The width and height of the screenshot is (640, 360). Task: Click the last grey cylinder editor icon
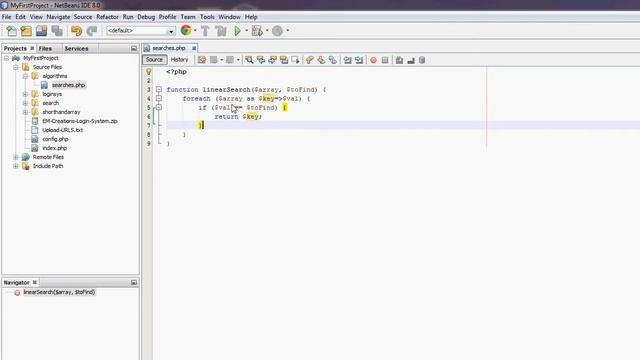[x=422, y=60]
